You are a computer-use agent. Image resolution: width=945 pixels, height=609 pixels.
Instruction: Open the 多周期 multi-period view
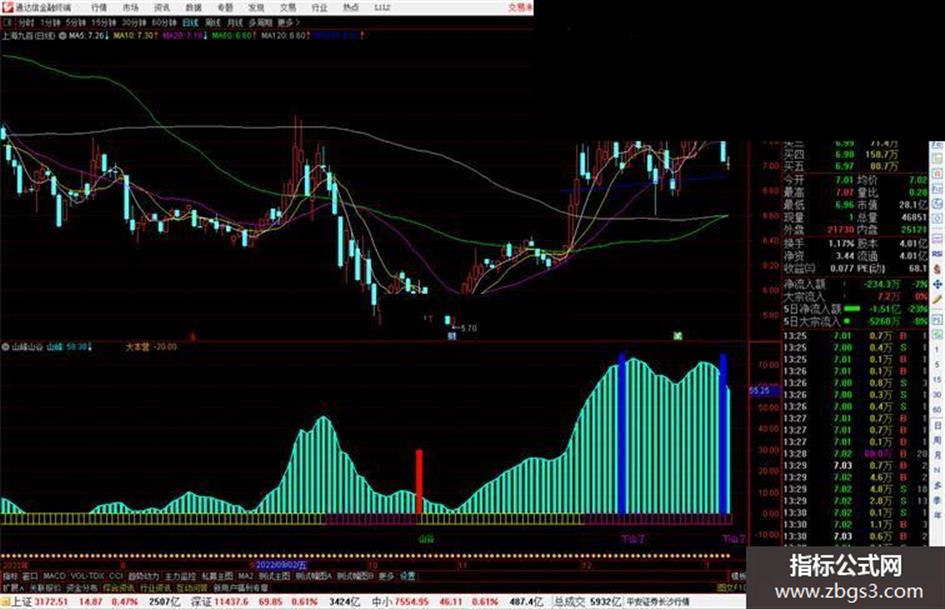pos(260,22)
